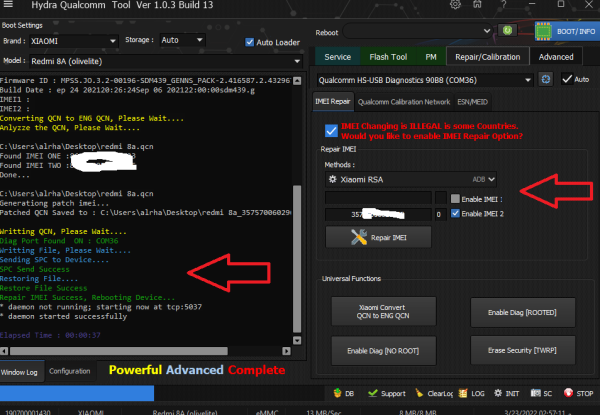
Task: Click 'Diag Port Found ON : COM36' line
Action: [x=59, y=241]
